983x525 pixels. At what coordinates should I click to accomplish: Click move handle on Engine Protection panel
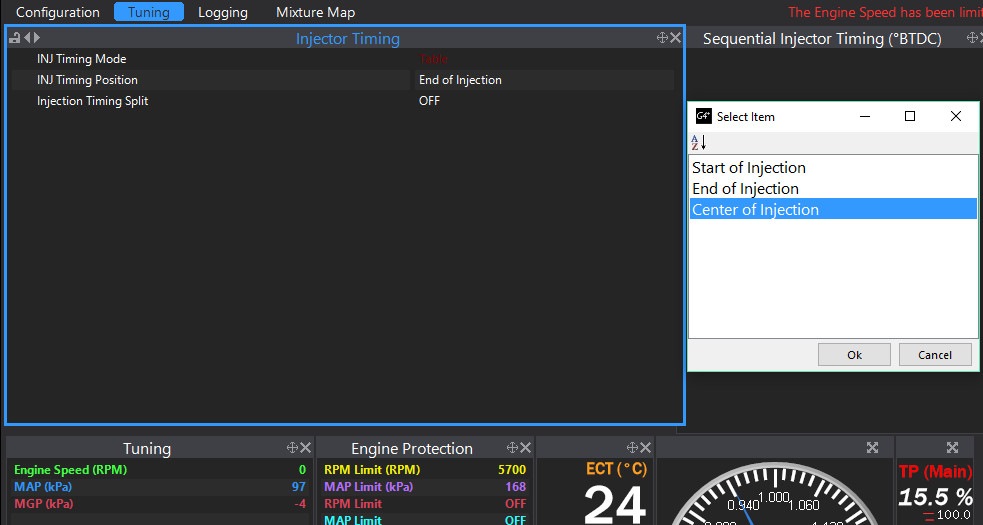pyautogui.click(x=512, y=448)
